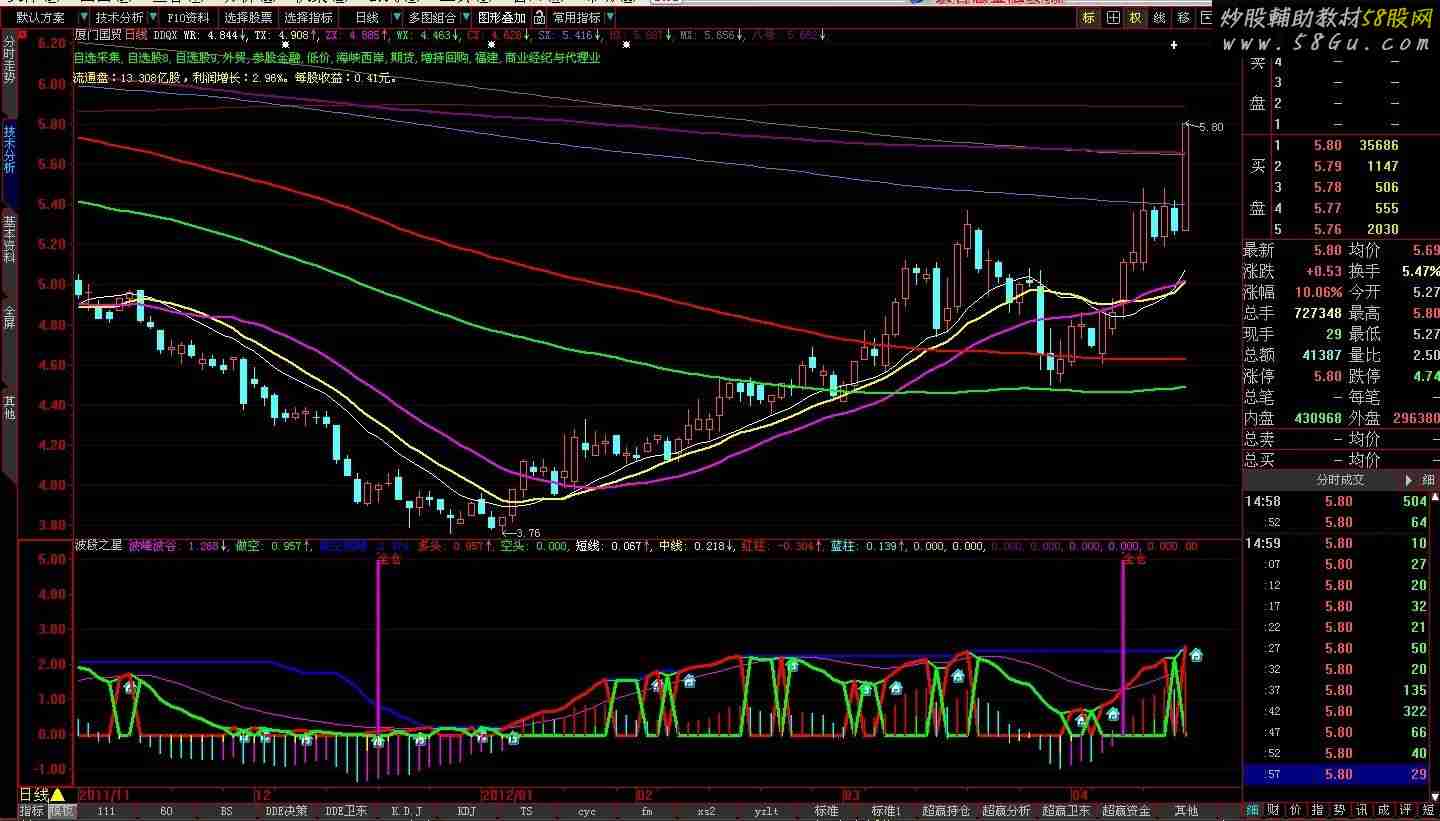
Task: Click the 细 button in 分时成交 header
Action: click(x=1428, y=481)
